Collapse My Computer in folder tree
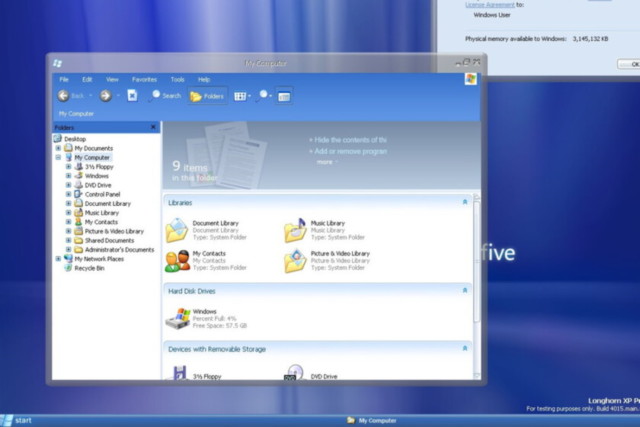 click(x=58, y=157)
